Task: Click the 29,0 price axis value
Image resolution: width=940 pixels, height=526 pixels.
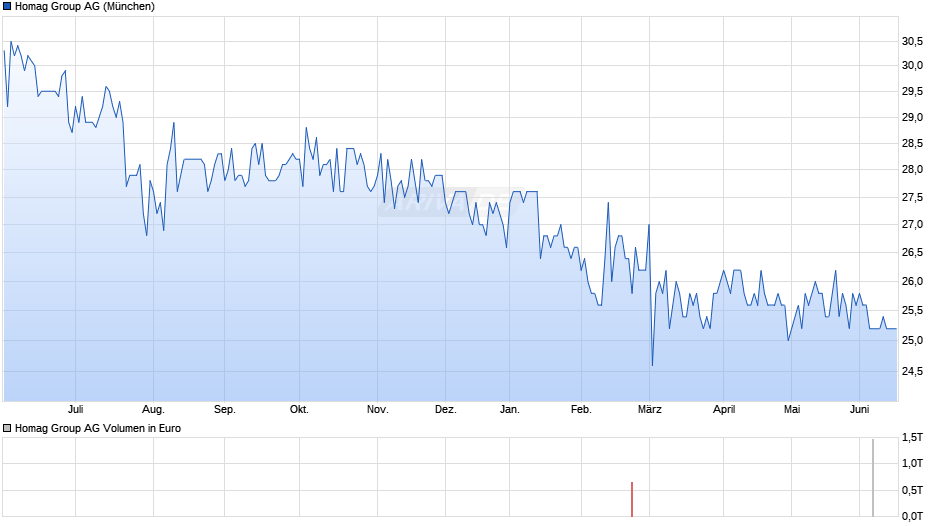Action: [912, 118]
